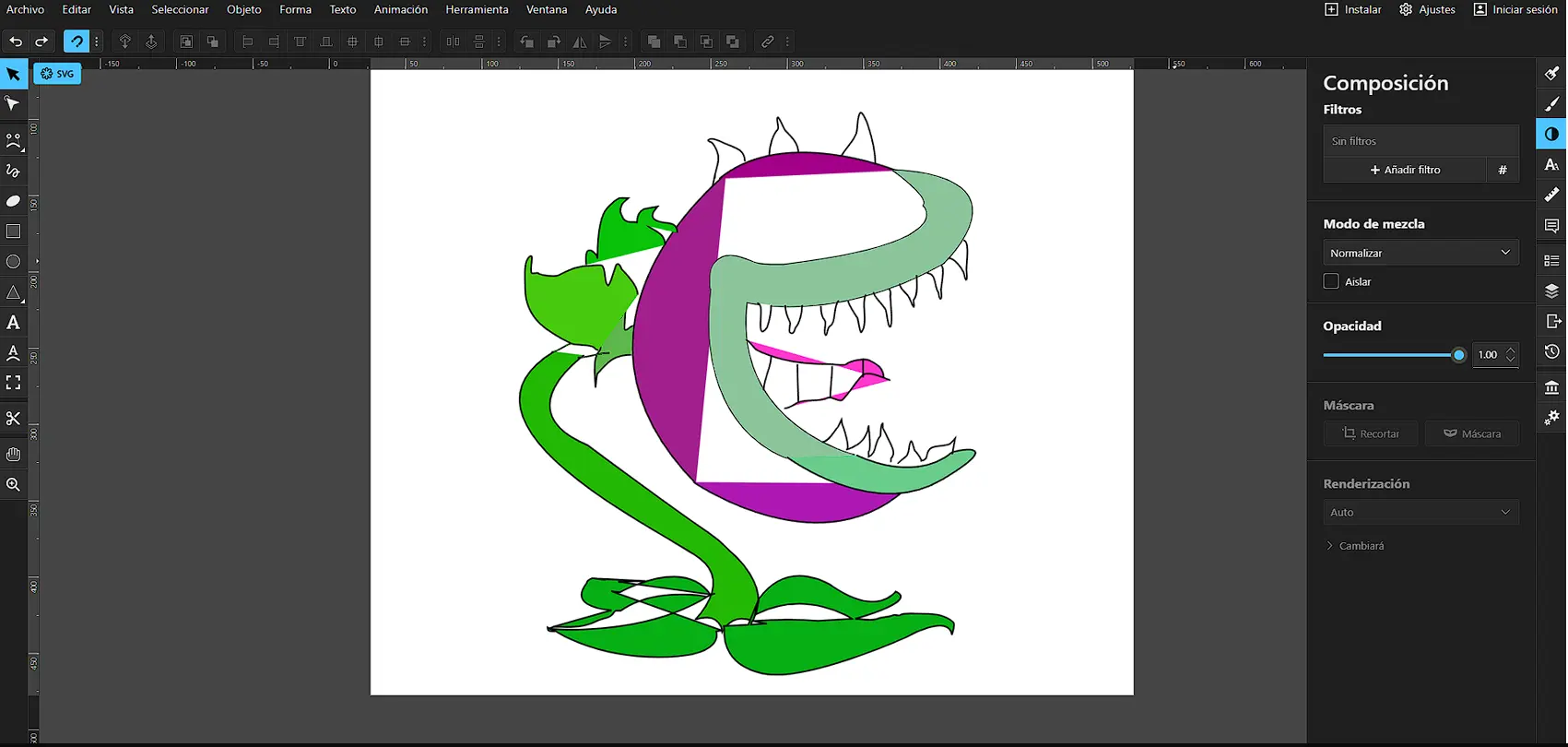Open the Objeto menu
The width and height of the screenshot is (1568, 747).
pos(244,9)
